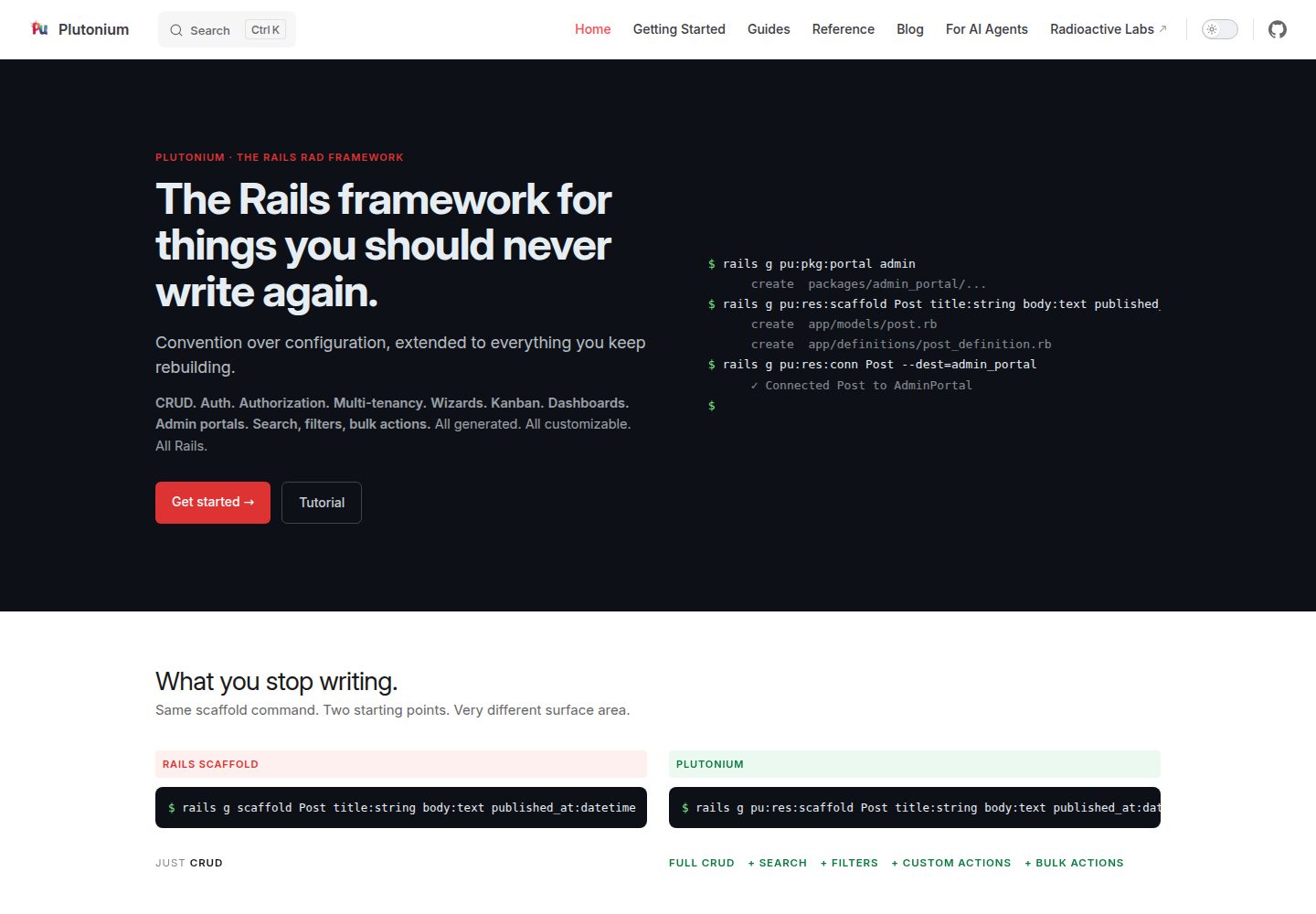Viewport: 1316px width, 914px height.
Task: Open the Tutorial button
Action: click(322, 503)
